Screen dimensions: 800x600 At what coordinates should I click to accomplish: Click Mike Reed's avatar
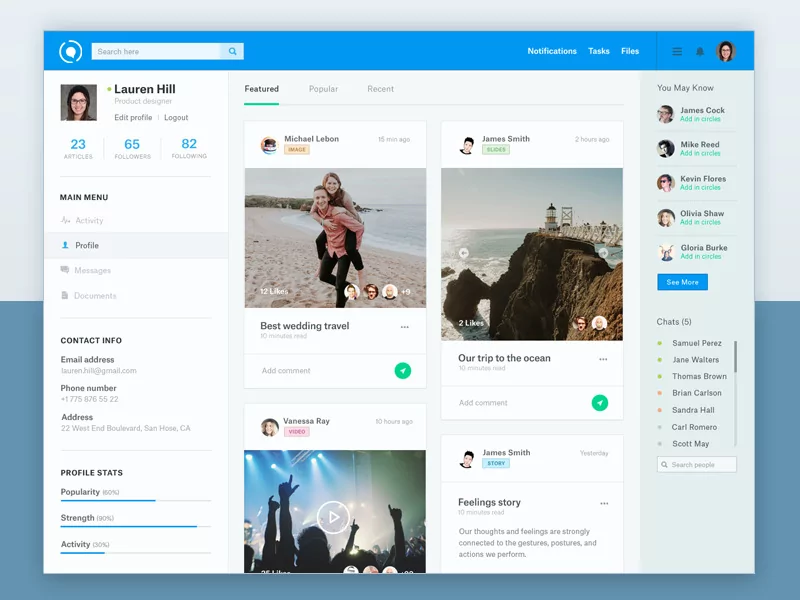pos(665,148)
